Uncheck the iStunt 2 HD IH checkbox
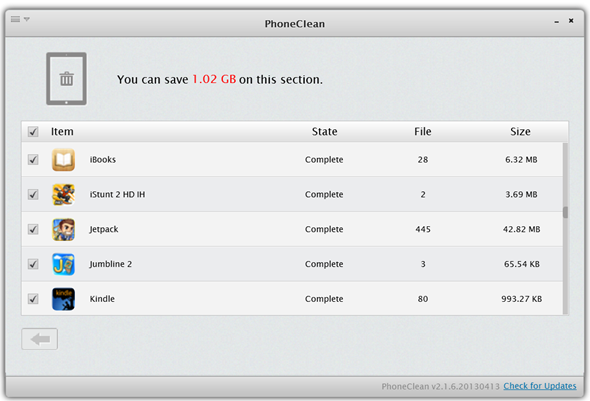The height and width of the screenshot is (401, 590). 33,194
